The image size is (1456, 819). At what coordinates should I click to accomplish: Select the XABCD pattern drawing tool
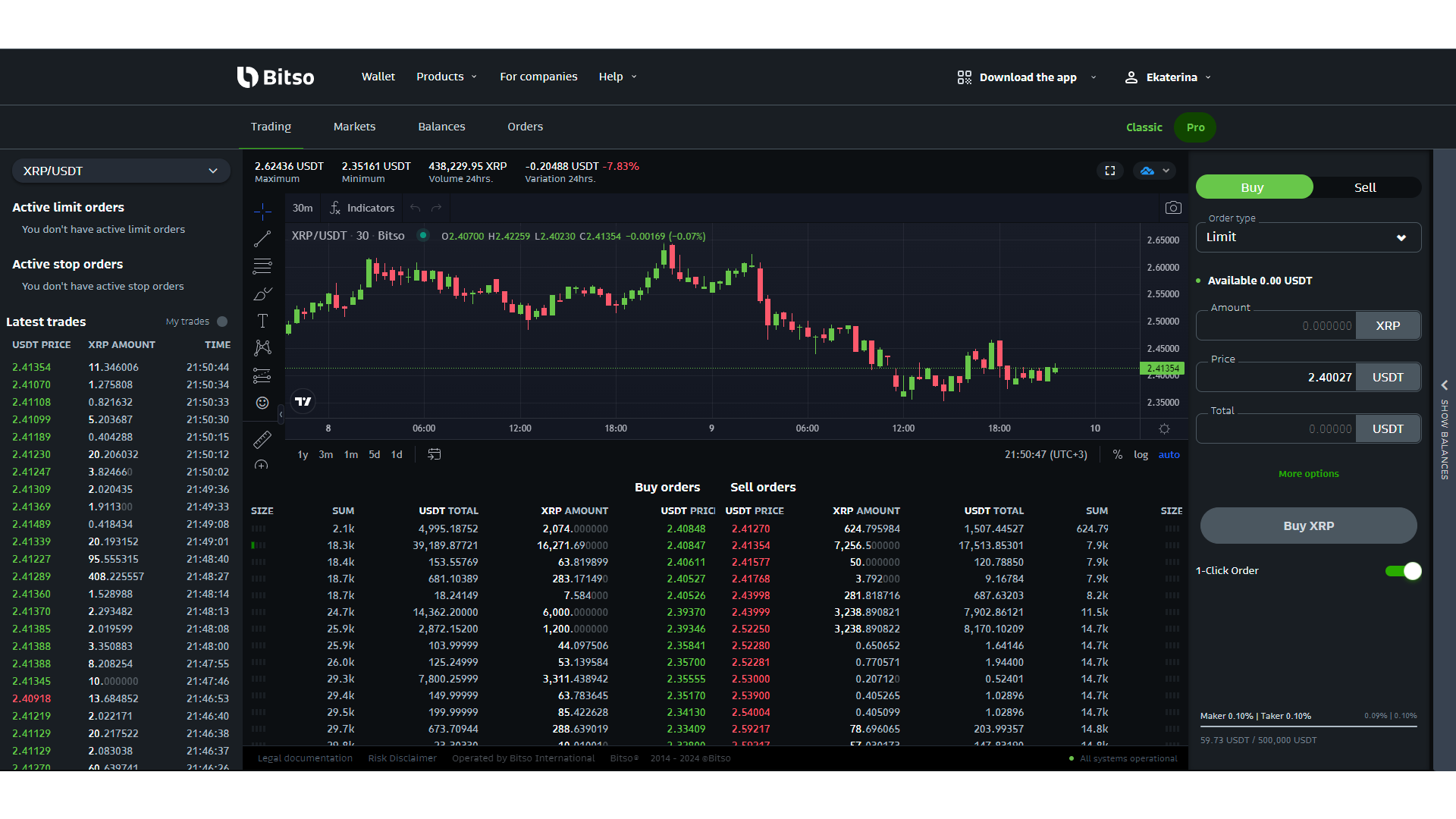(x=262, y=347)
